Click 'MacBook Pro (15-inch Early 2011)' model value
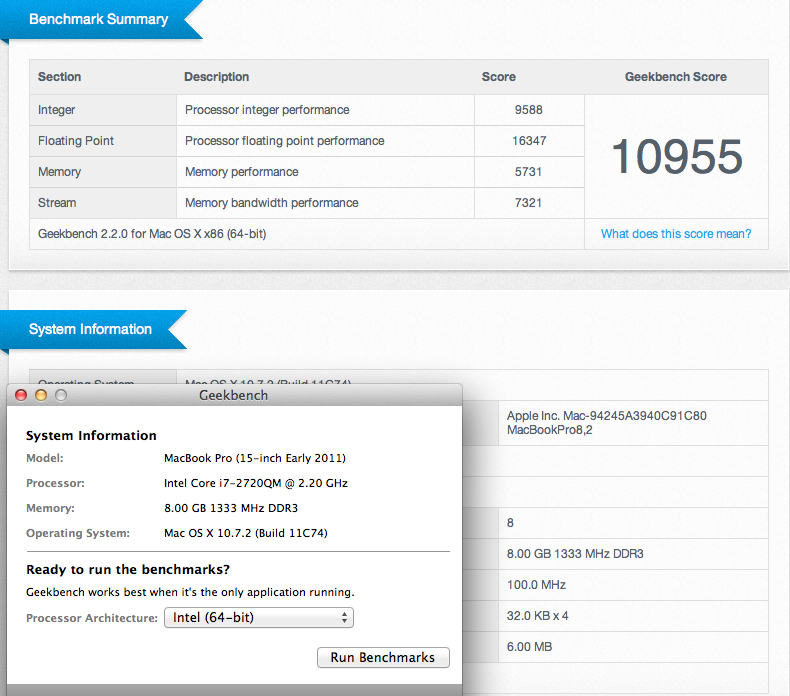790x696 pixels. pos(255,458)
